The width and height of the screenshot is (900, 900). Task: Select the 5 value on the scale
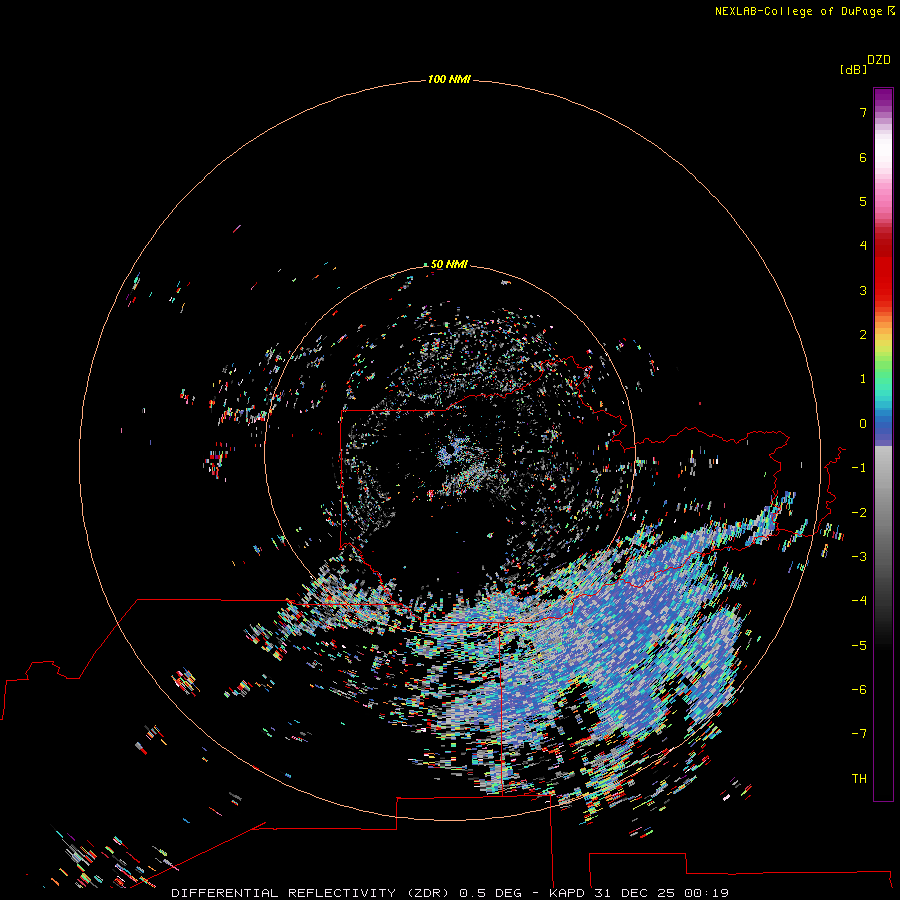(x=863, y=201)
